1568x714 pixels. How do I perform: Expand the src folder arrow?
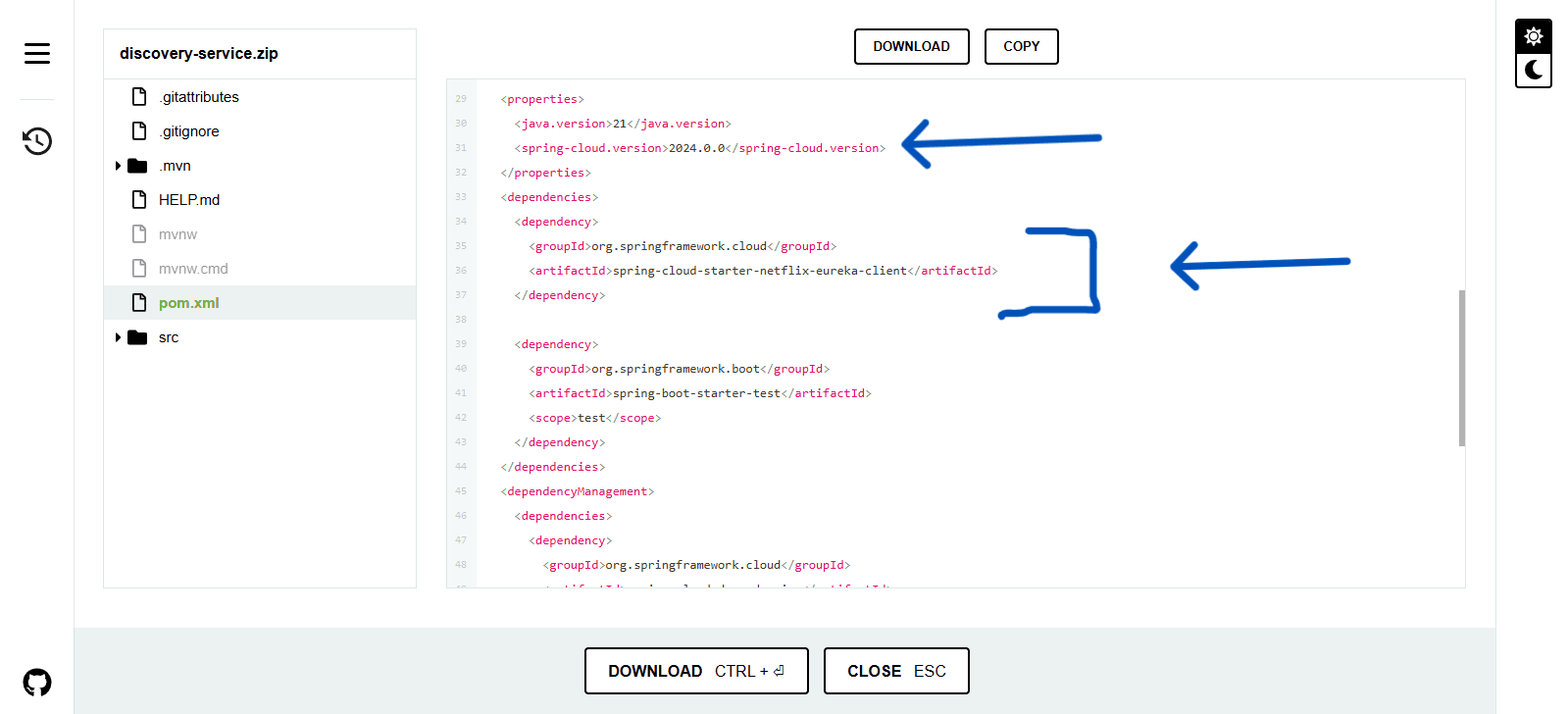[118, 337]
